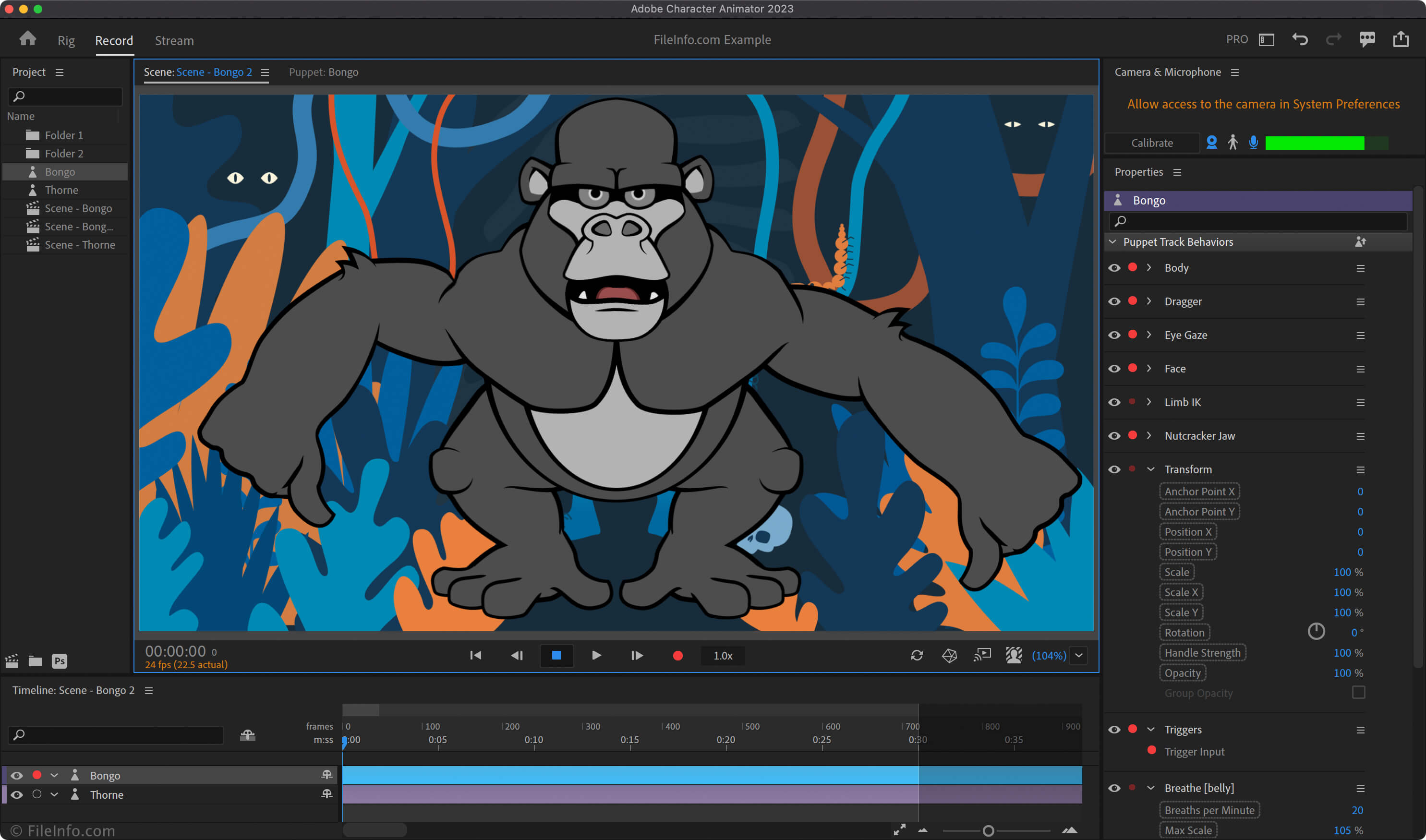Select the Record tab
The image size is (1426, 840).
113,40
